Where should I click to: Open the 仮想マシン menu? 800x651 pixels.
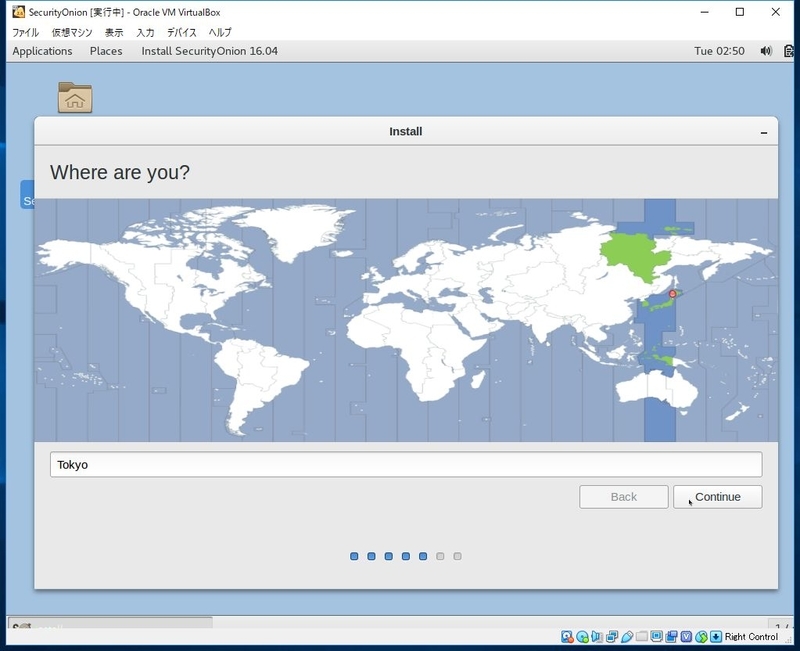pos(72,32)
